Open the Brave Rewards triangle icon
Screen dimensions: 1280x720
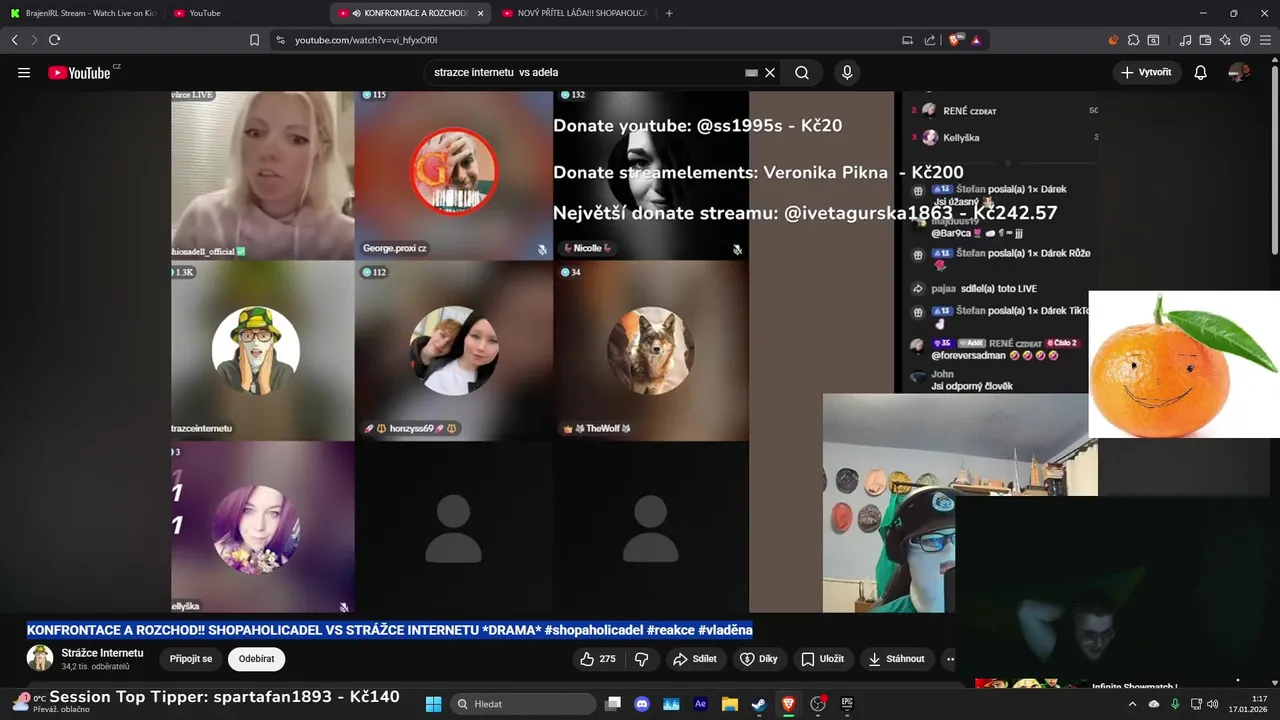pos(976,40)
